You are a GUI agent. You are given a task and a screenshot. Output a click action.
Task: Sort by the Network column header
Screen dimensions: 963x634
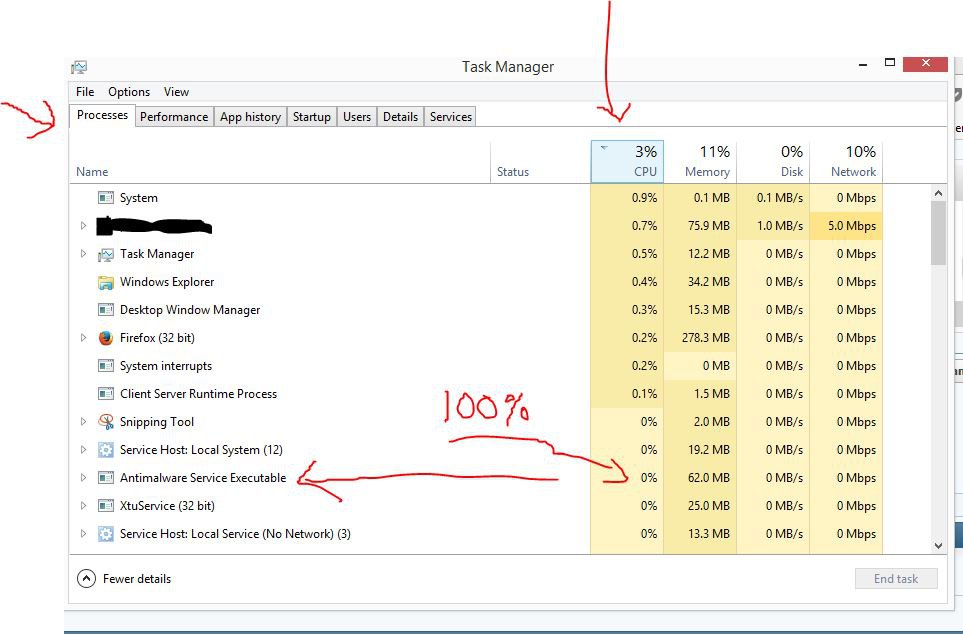pos(846,162)
